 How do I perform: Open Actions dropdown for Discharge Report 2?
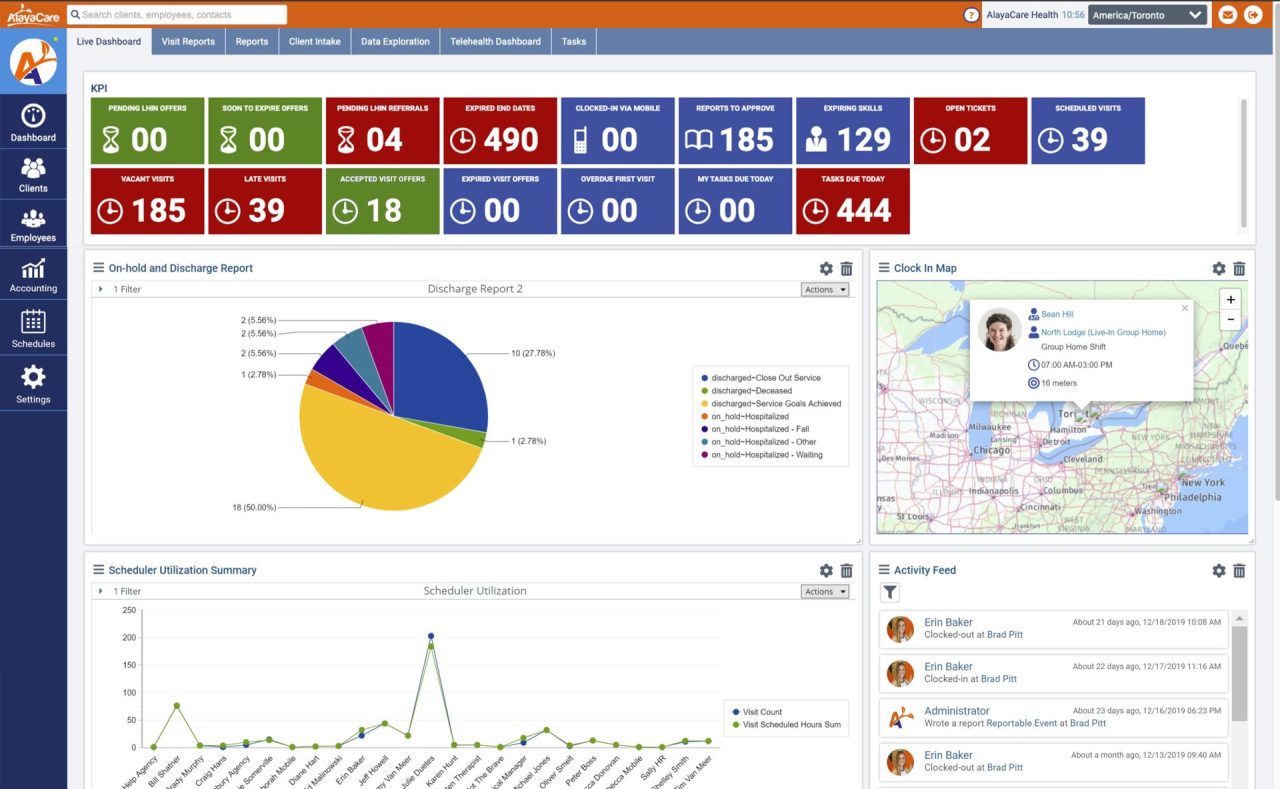coord(825,289)
